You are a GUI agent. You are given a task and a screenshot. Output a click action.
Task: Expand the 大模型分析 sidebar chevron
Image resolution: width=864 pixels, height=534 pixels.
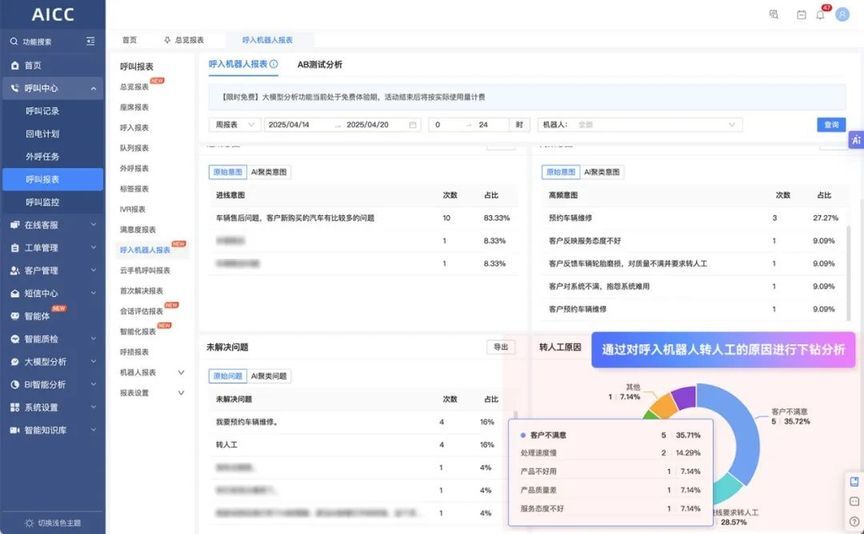93,362
